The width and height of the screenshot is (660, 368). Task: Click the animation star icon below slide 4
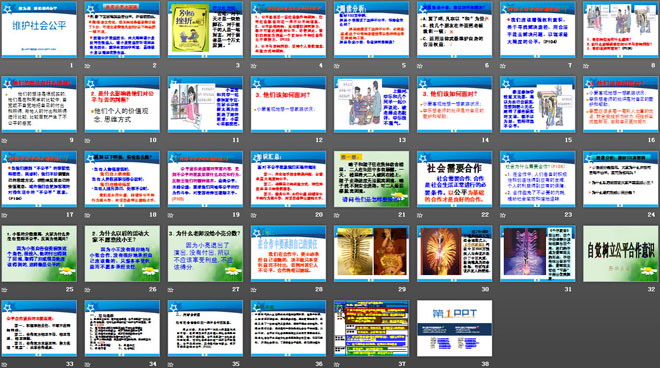pos(254,66)
